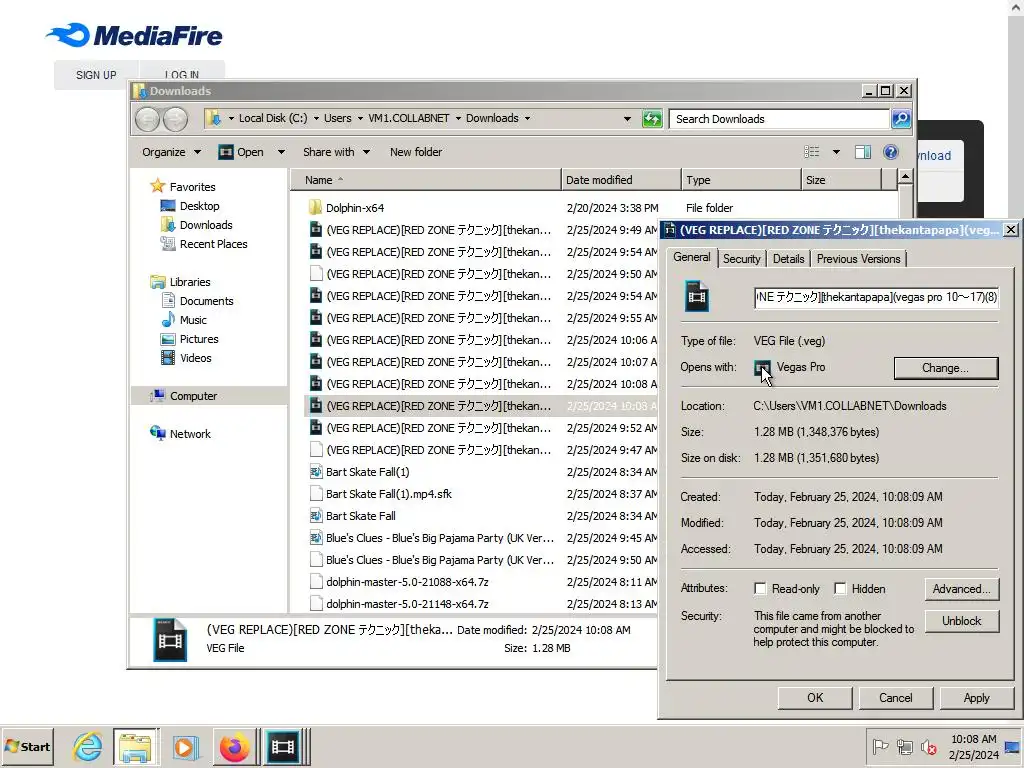Click the Start button
Image resolution: width=1024 pixels, height=768 pixels.
click(27, 746)
